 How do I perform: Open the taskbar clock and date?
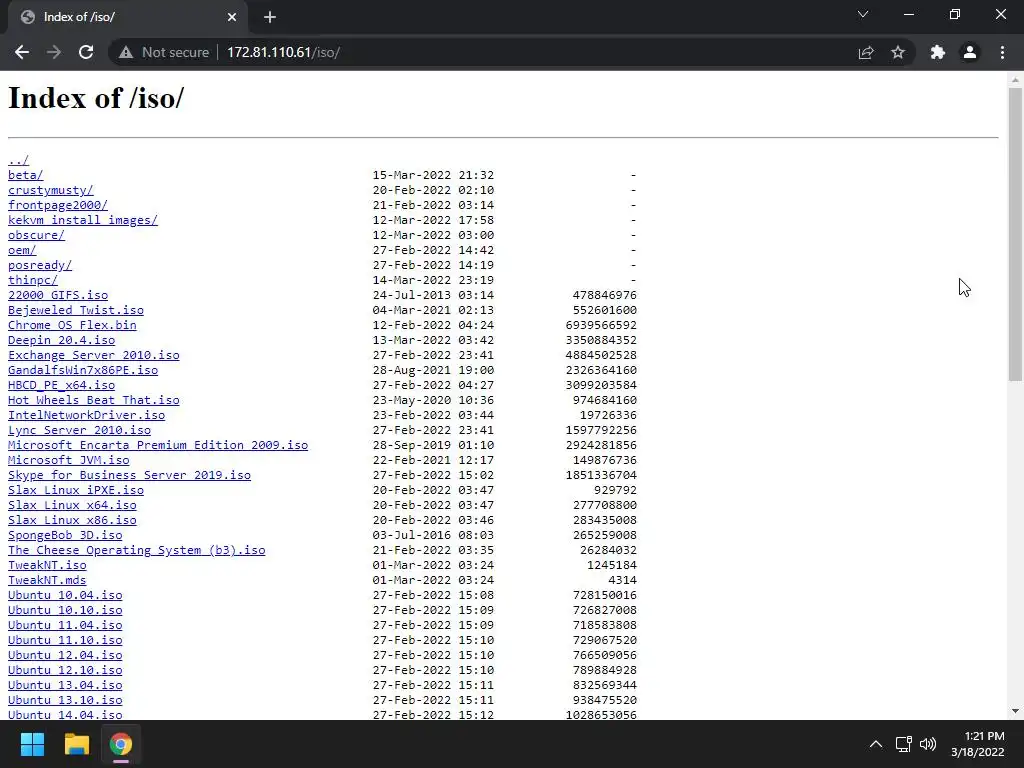[x=978, y=744]
